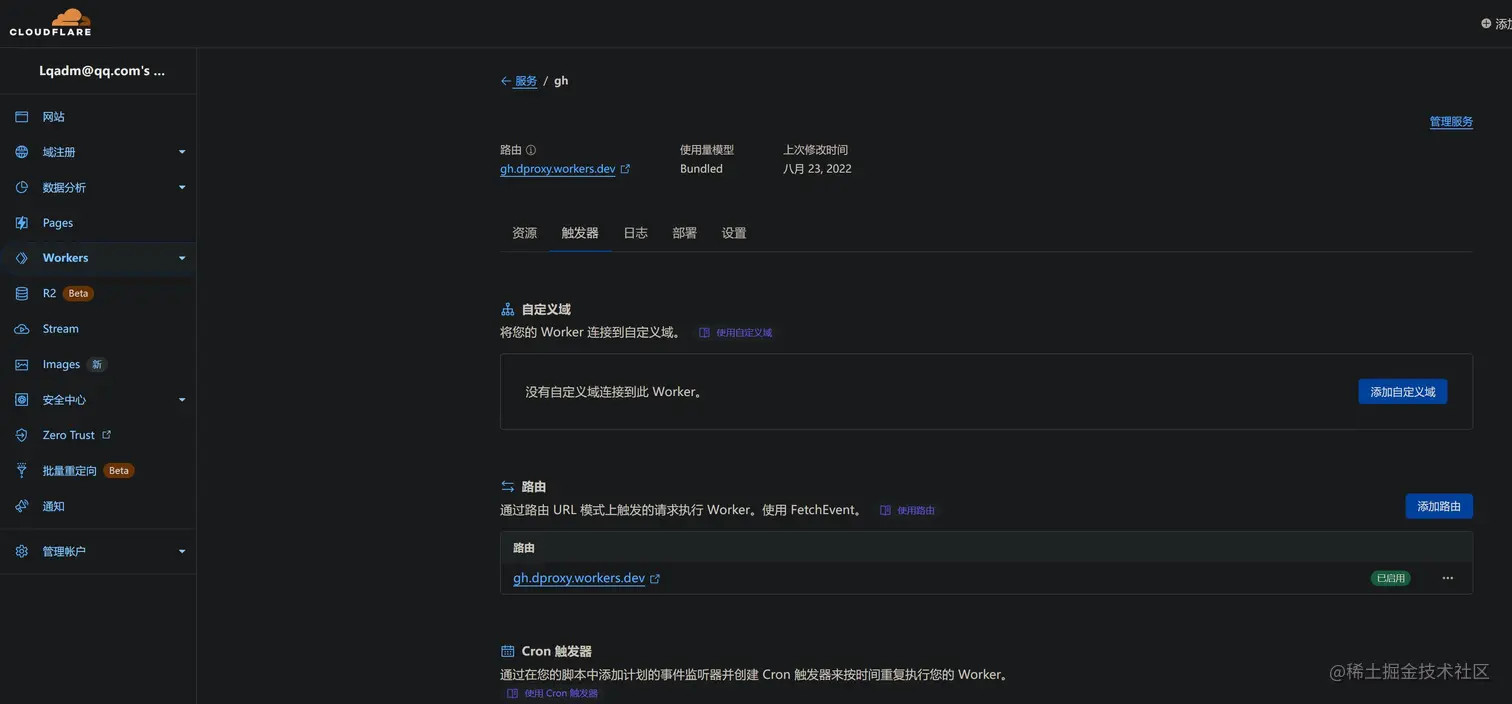Click the 添加自定义域 button
This screenshot has height=704, width=1512.
(1402, 392)
